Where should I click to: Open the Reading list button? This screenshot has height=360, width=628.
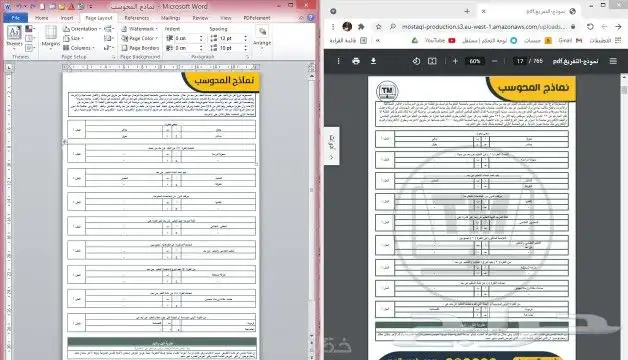348,40
